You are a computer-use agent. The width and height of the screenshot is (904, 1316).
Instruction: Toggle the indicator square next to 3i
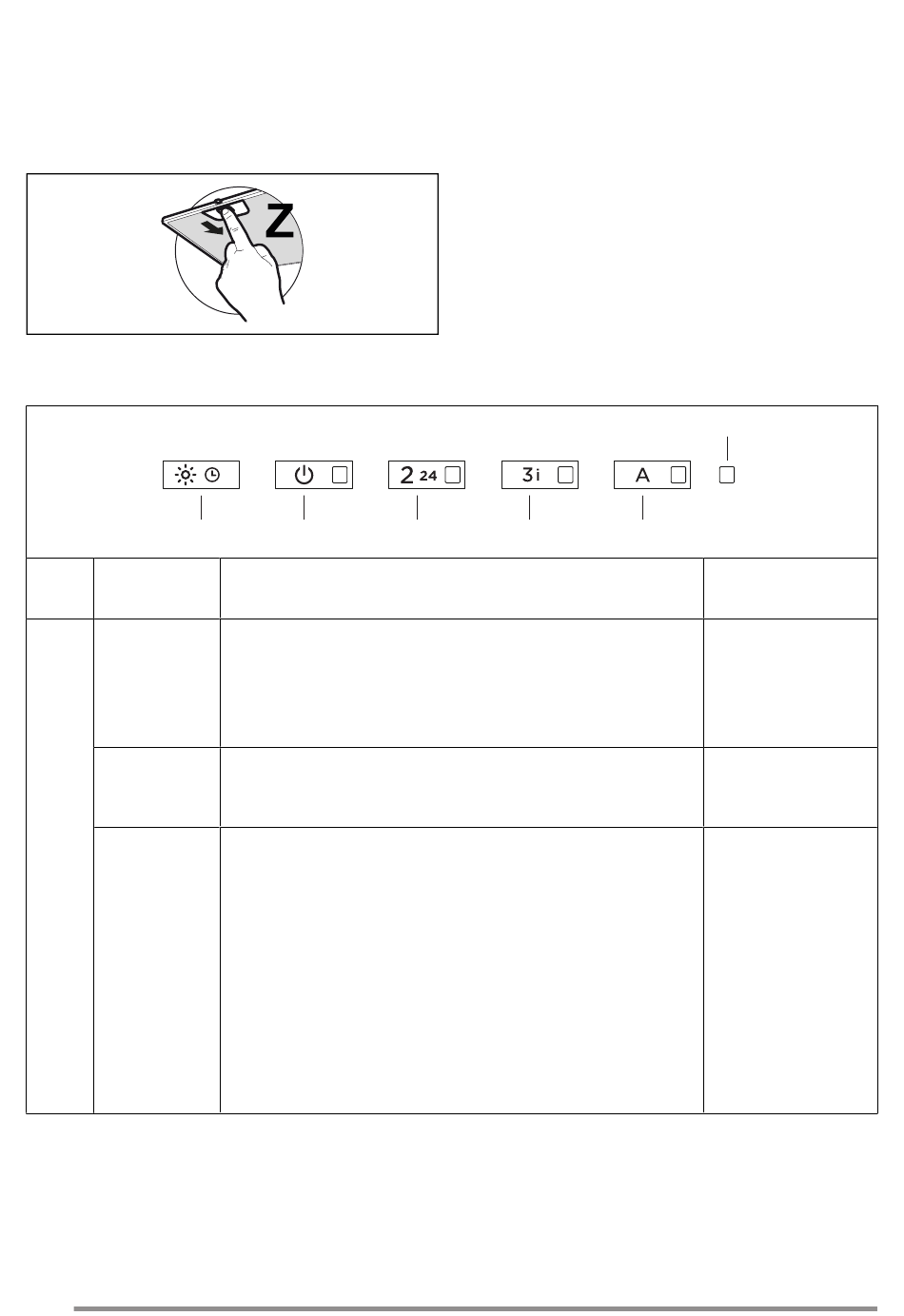tap(566, 475)
